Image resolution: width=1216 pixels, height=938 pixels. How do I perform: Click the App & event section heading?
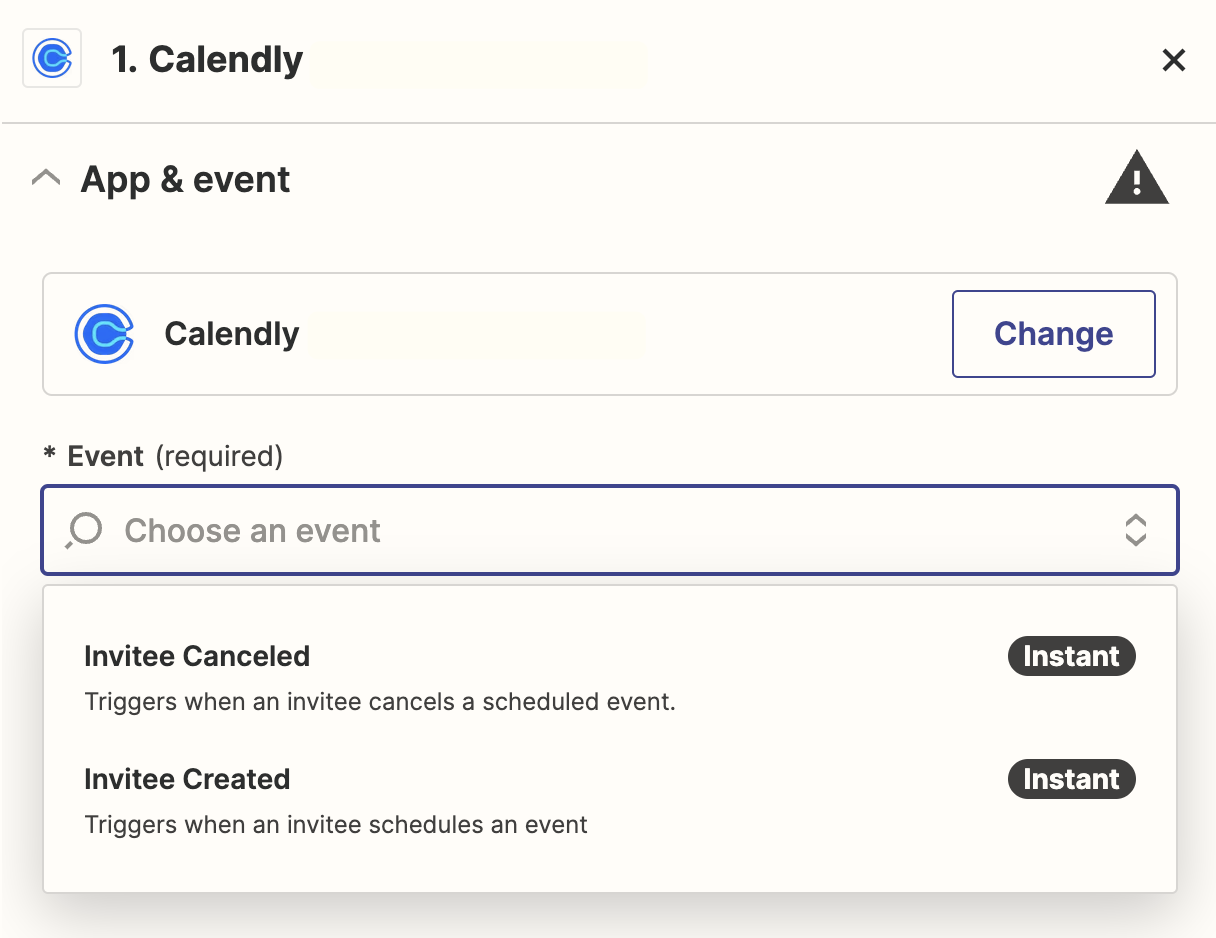pyautogui.click(x=185, y=180)
